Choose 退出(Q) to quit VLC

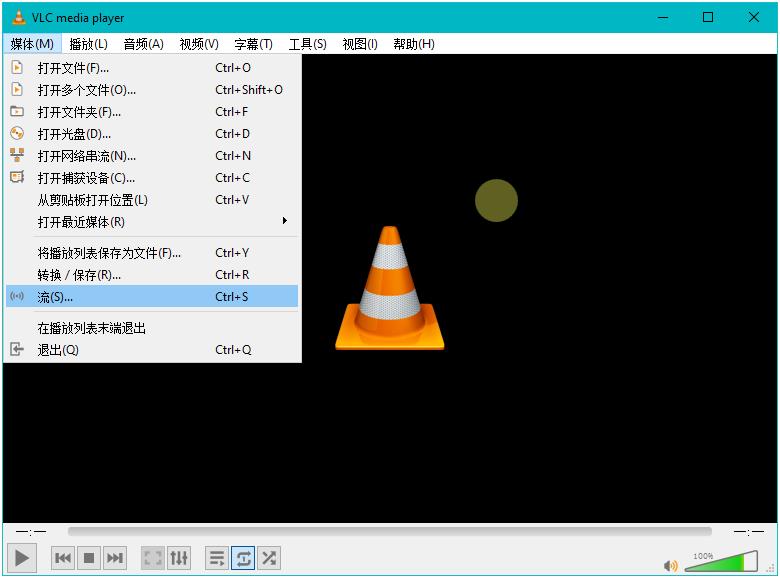152,350
